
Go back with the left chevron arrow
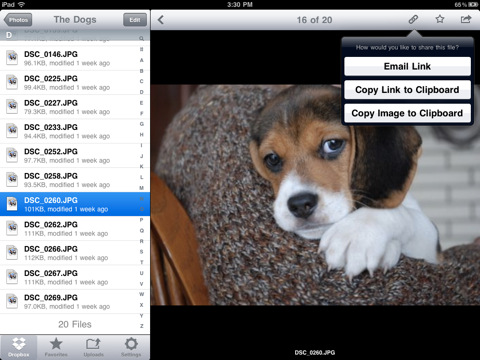161,20
